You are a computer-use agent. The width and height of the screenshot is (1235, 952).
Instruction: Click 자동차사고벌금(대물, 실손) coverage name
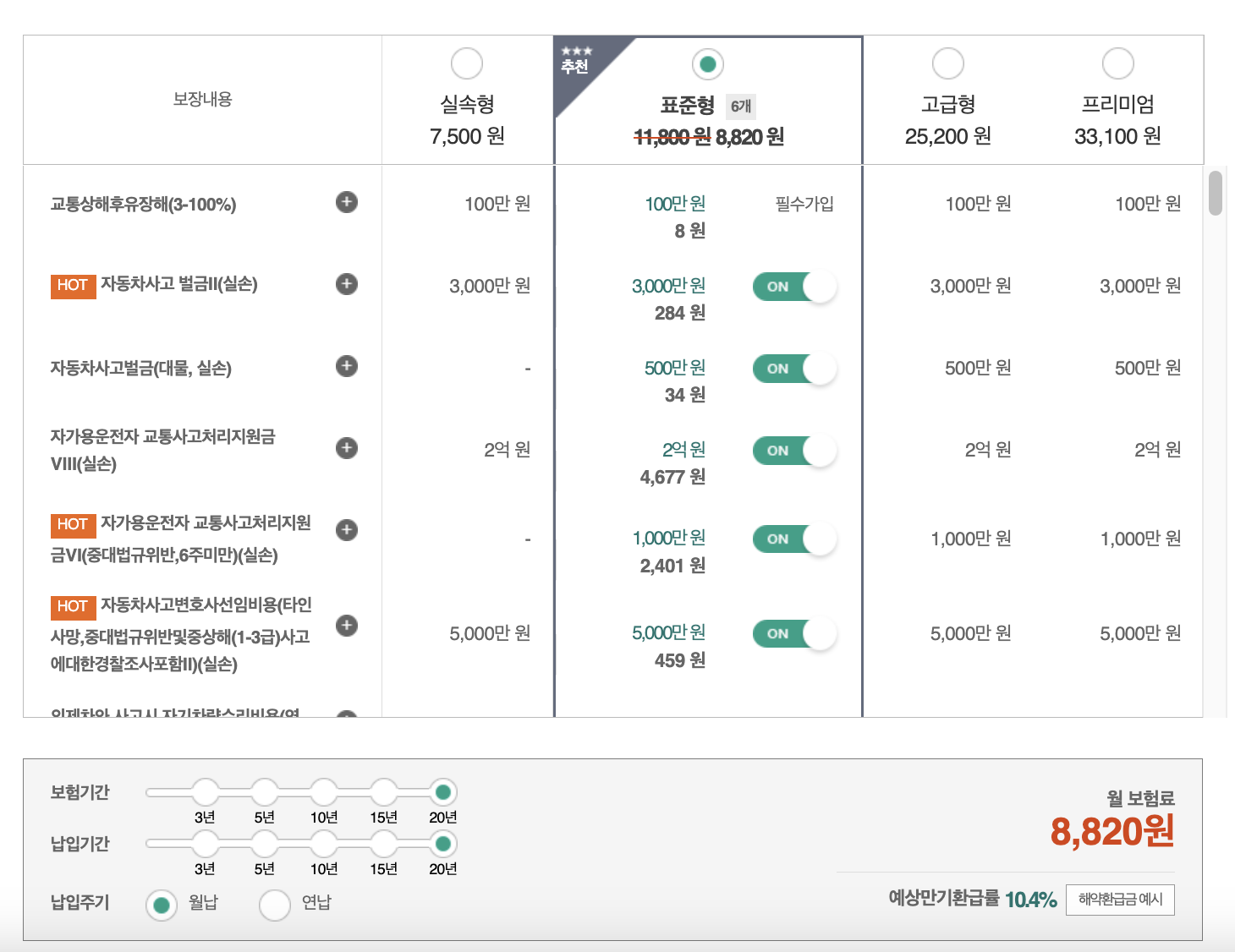point(141,368)
